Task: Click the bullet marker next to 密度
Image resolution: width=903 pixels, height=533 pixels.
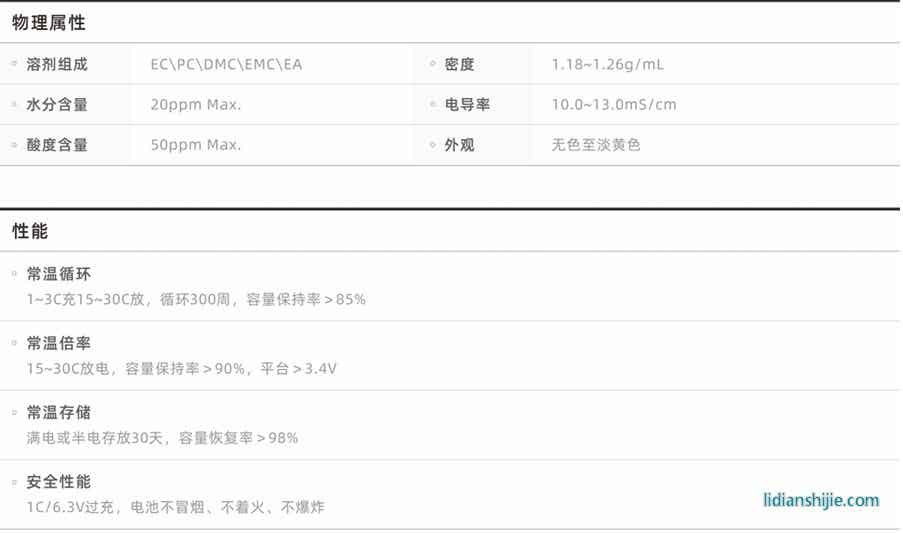Action: 432,64
